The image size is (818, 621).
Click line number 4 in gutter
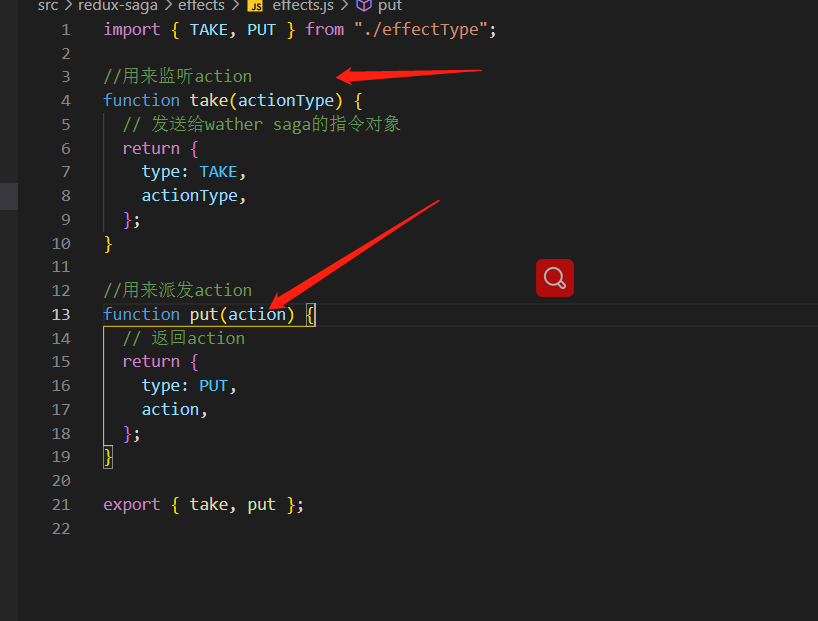coord(66,101)
